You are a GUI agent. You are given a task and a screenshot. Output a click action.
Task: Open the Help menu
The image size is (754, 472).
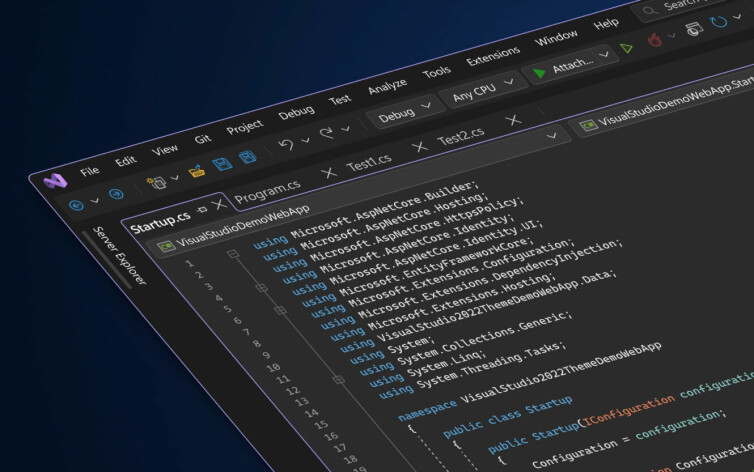coord(606,24)
